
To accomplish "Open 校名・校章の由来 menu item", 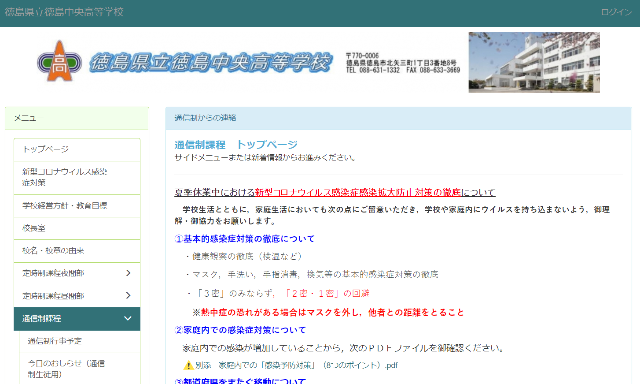I will point(77,251).
